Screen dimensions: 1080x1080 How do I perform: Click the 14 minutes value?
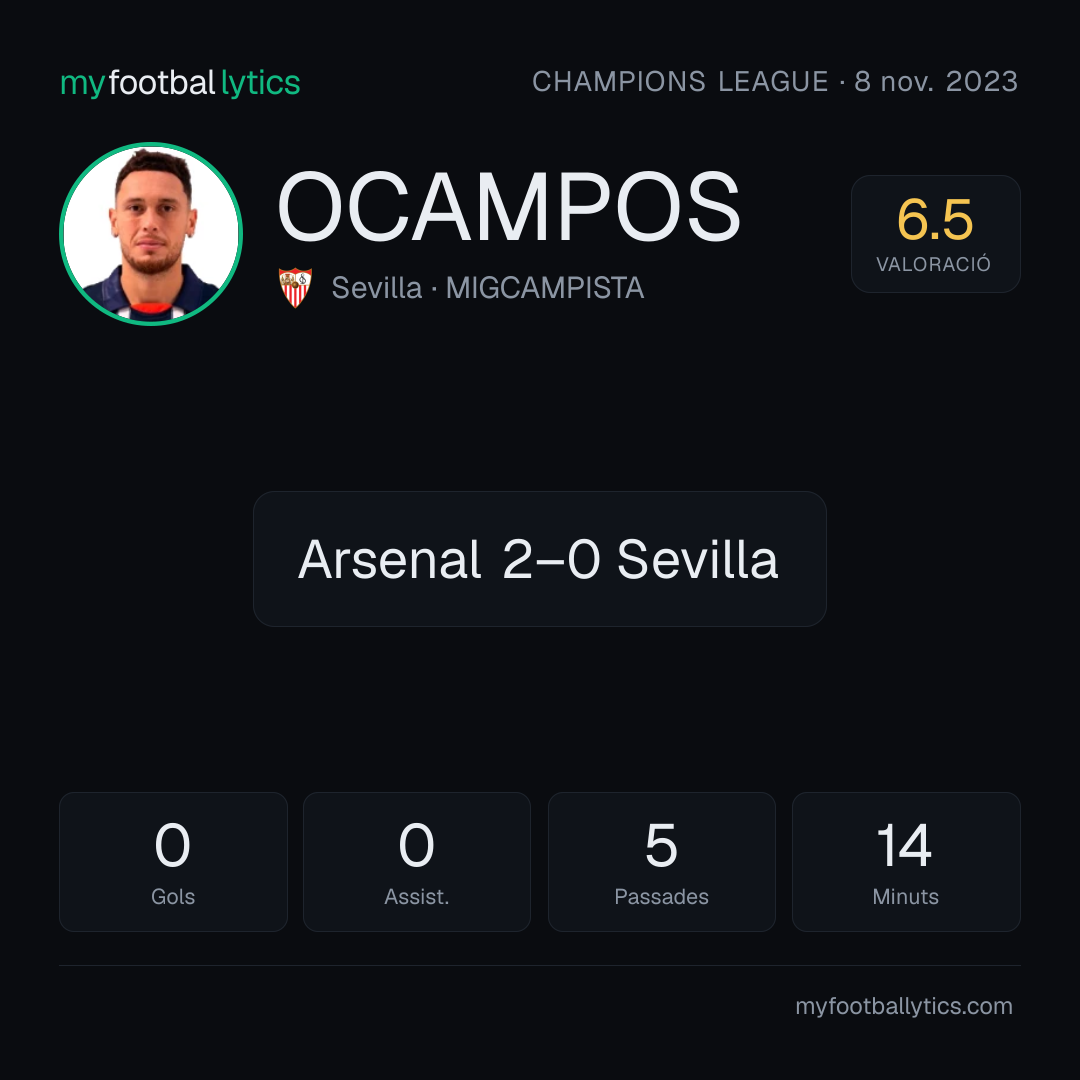[x=904, y=845]
